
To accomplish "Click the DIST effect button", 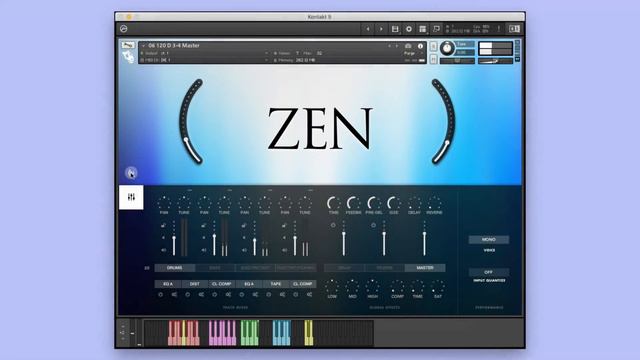I will tap(195, 284).
